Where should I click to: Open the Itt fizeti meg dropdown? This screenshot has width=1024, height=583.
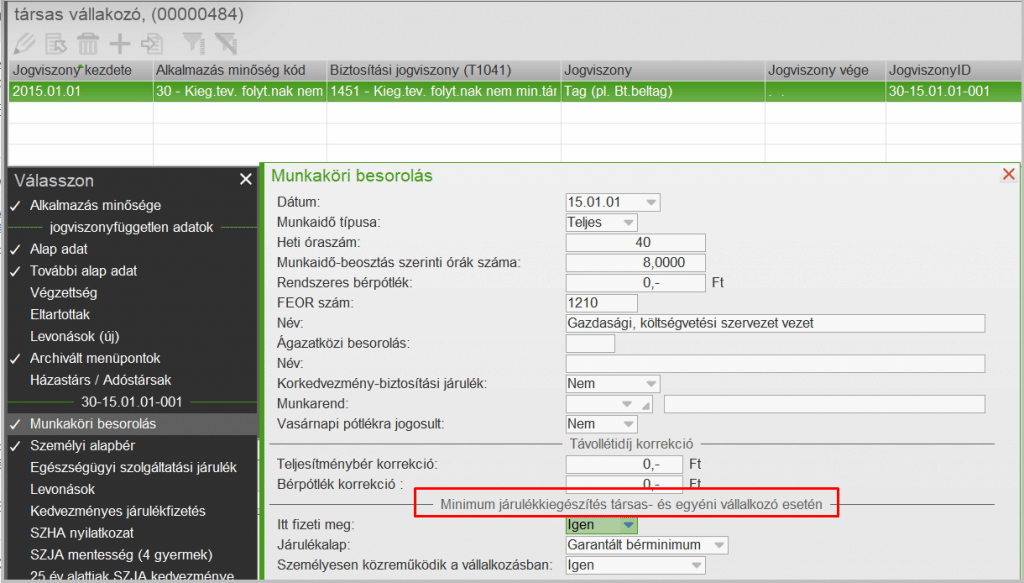[x=626, y=524]
